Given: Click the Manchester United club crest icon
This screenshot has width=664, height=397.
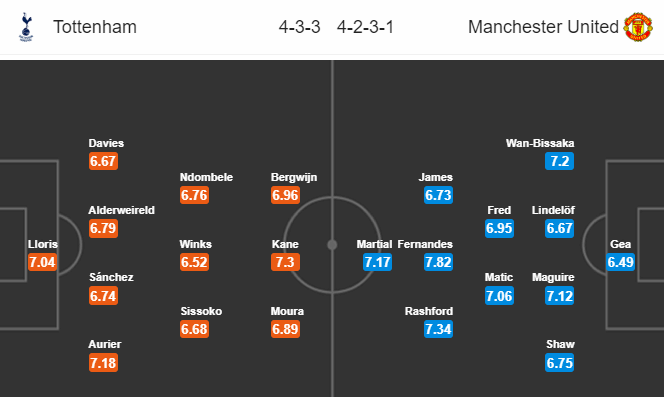Looking at the screenshot, I should tap(638, 27).
